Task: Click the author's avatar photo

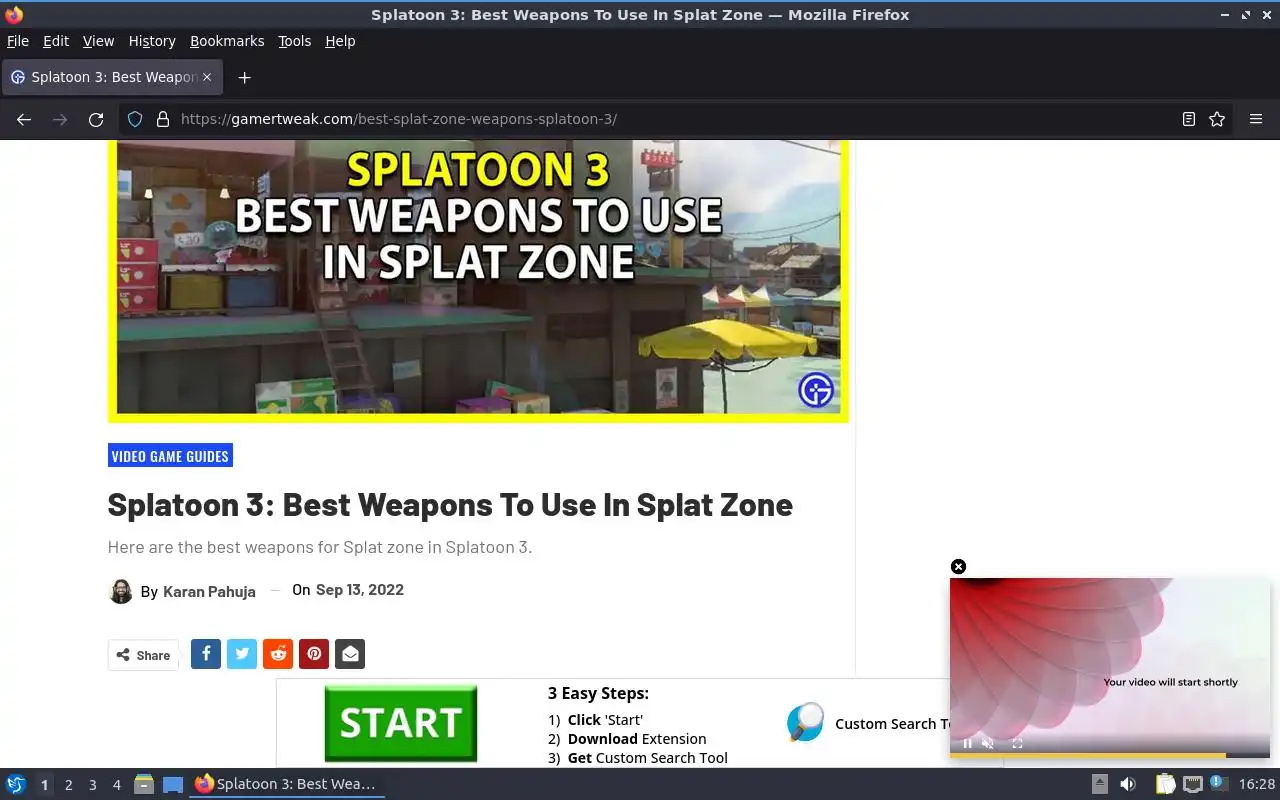Action: tap(120, 591)
